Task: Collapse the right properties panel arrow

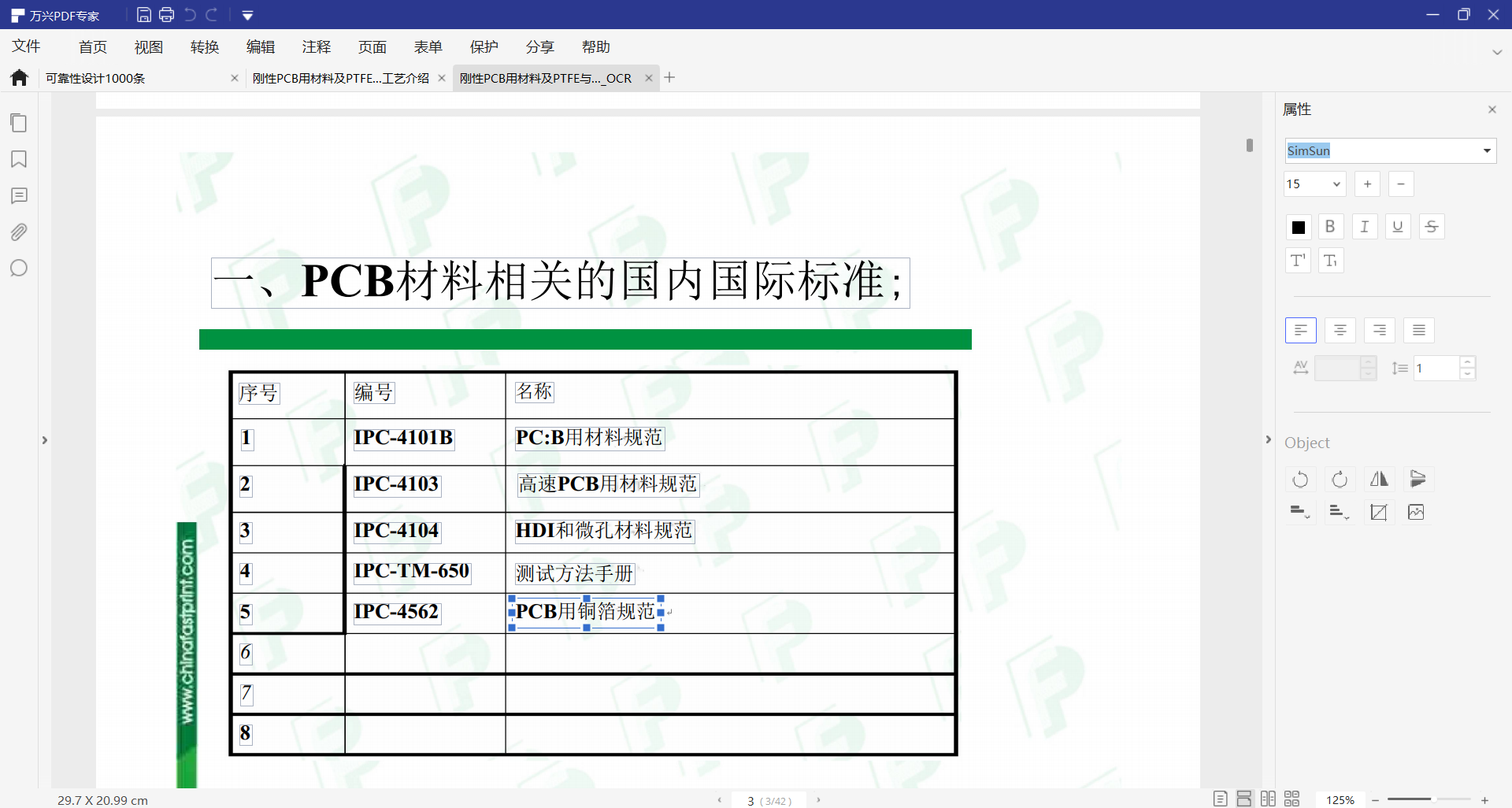Action: 1268,439
